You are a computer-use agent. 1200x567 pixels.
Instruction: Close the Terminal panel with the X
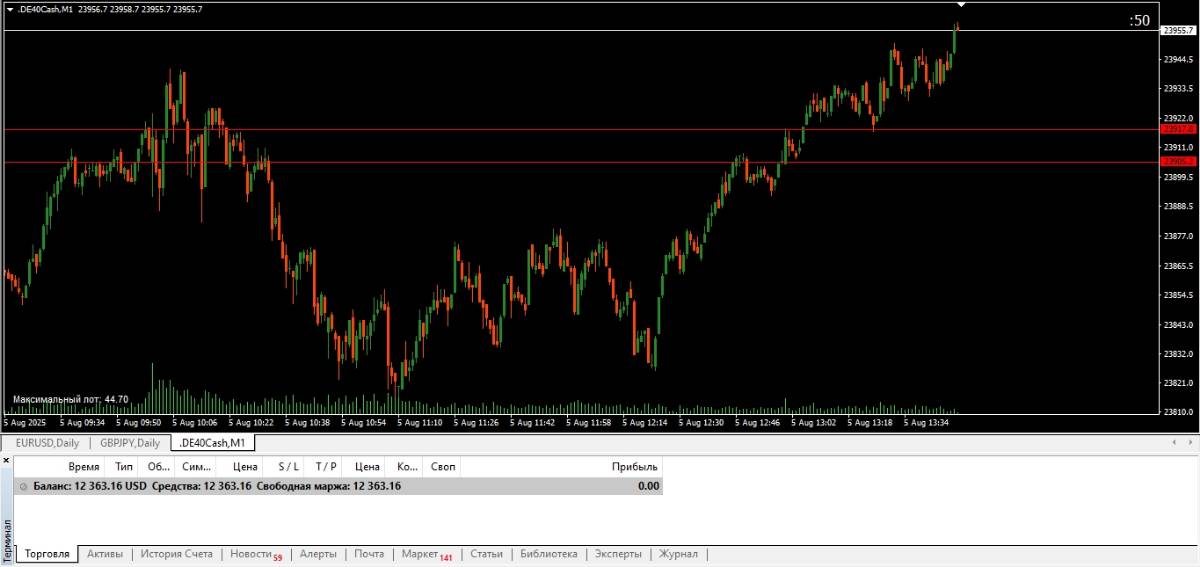[x=6, y=461]
